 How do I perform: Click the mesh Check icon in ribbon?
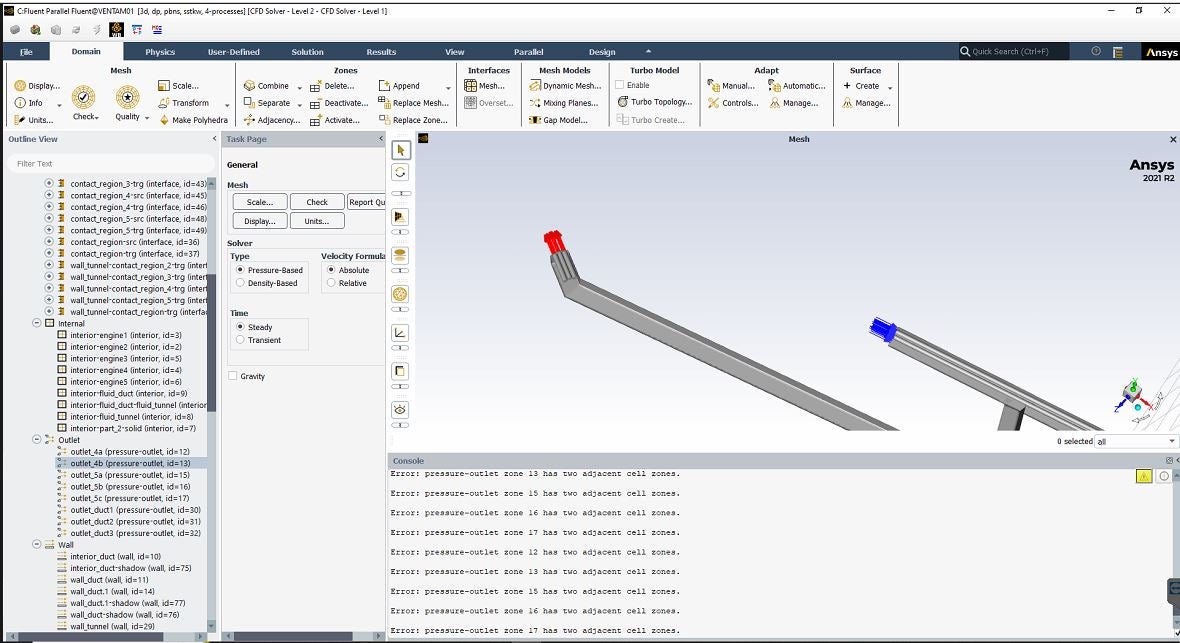(85, 98)
